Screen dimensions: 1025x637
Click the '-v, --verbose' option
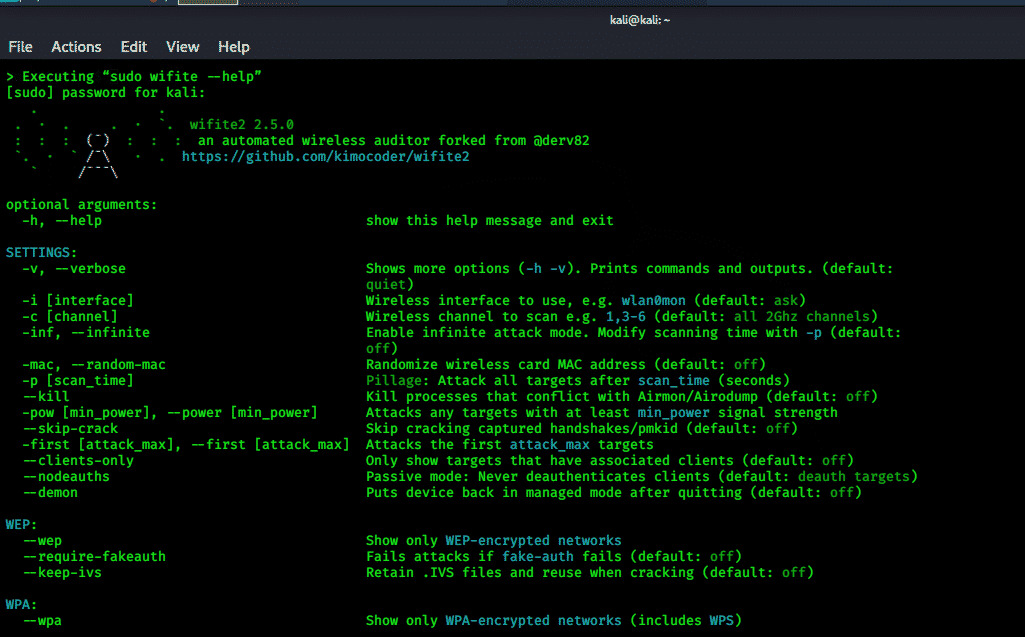click(74, 269)
